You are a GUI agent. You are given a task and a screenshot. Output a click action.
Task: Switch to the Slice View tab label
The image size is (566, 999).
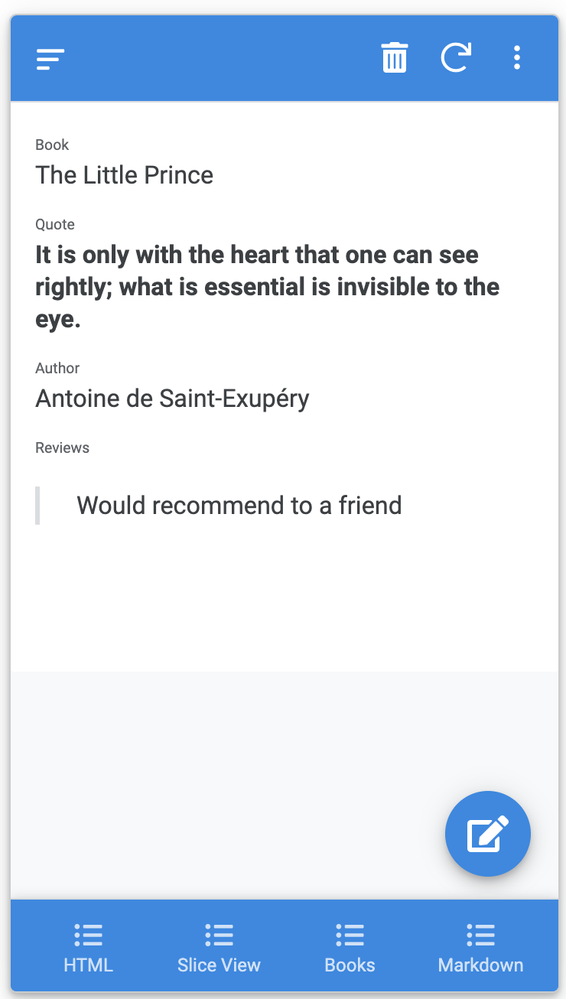pyautogui.click(x=219, y=965)
